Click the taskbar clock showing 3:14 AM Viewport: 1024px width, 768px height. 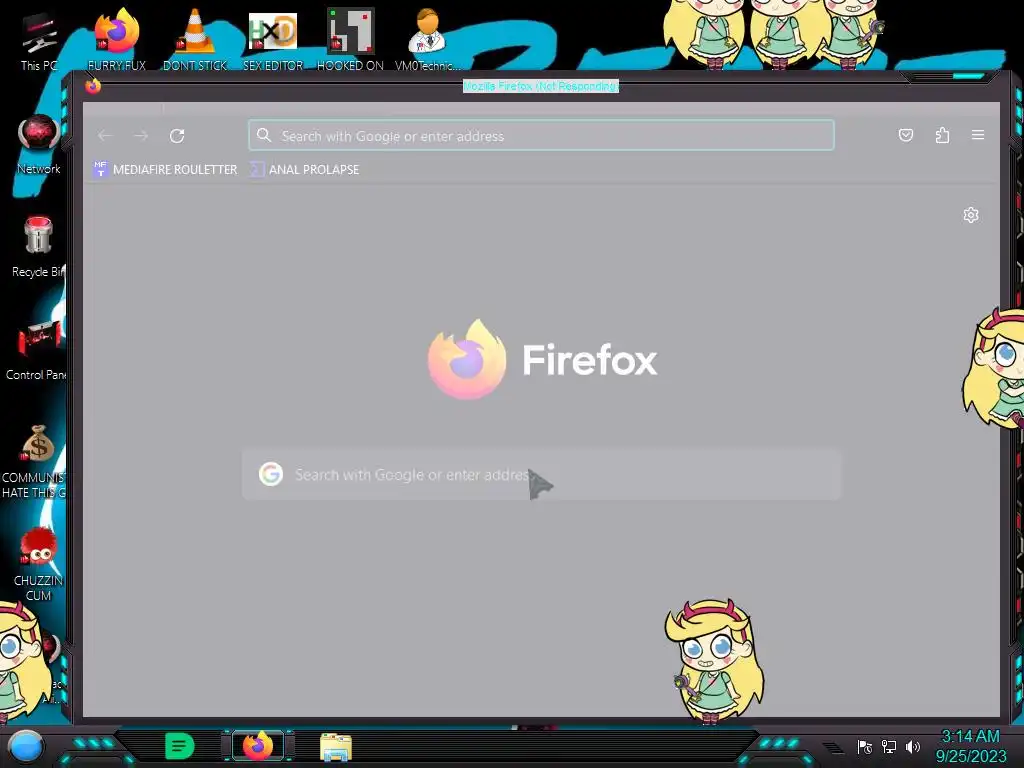971,746
